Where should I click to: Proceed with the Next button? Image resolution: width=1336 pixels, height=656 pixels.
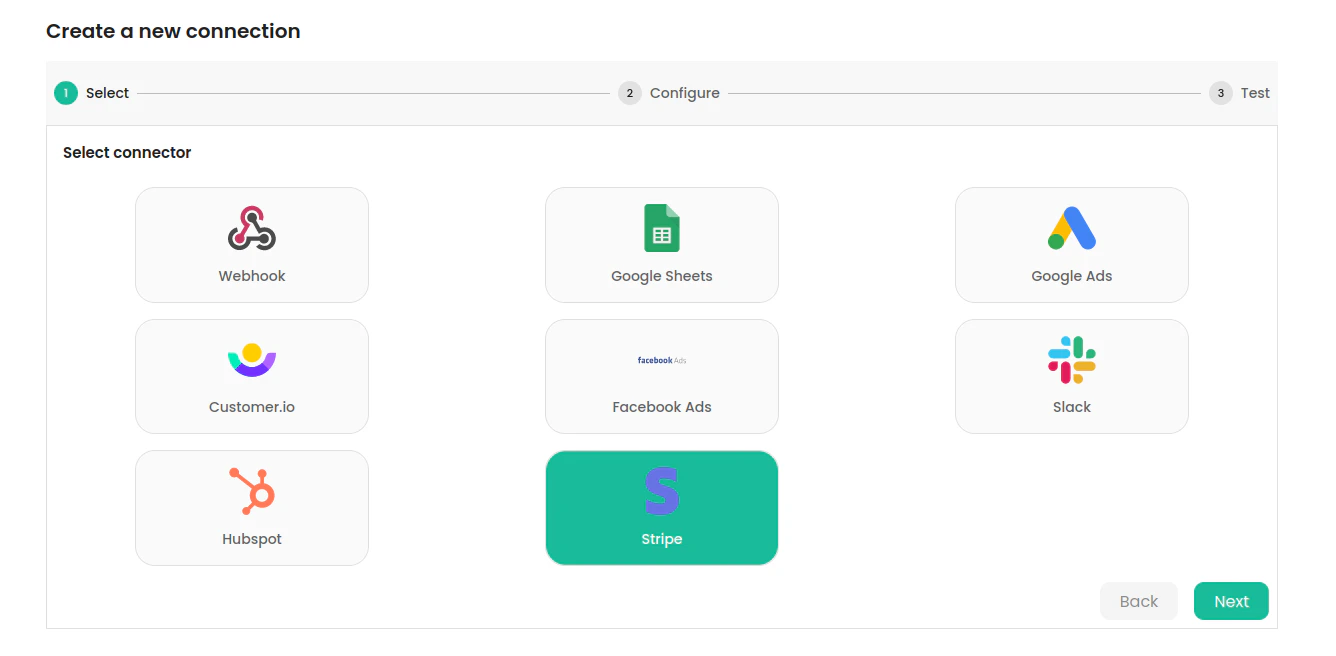coord(1231,601)
